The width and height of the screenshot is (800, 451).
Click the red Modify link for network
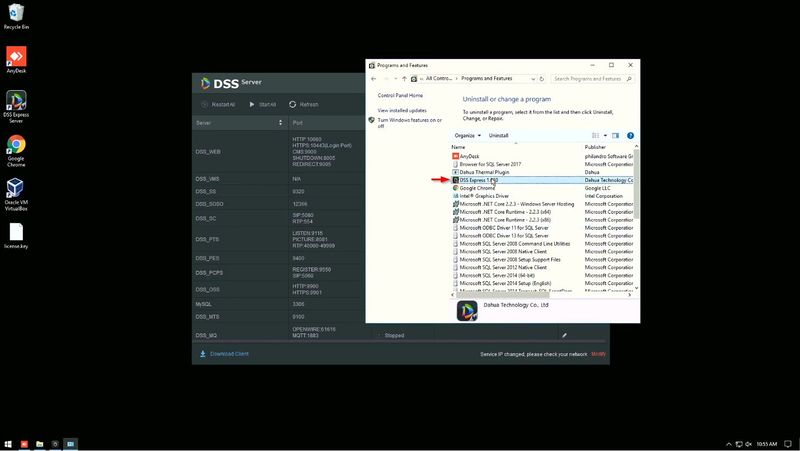click(598, 354)
